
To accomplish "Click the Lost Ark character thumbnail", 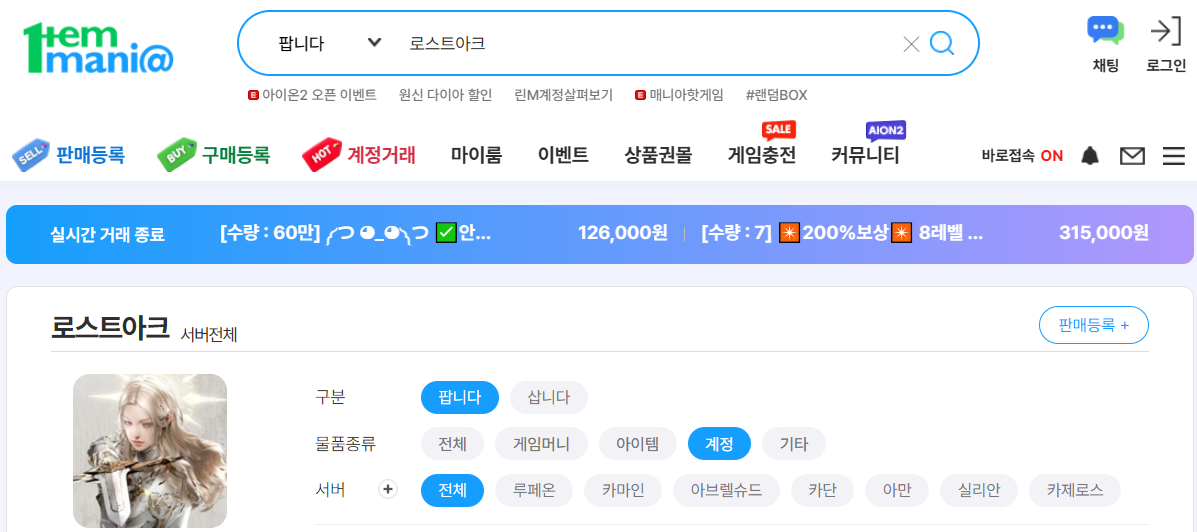I will tap(150, 450).
